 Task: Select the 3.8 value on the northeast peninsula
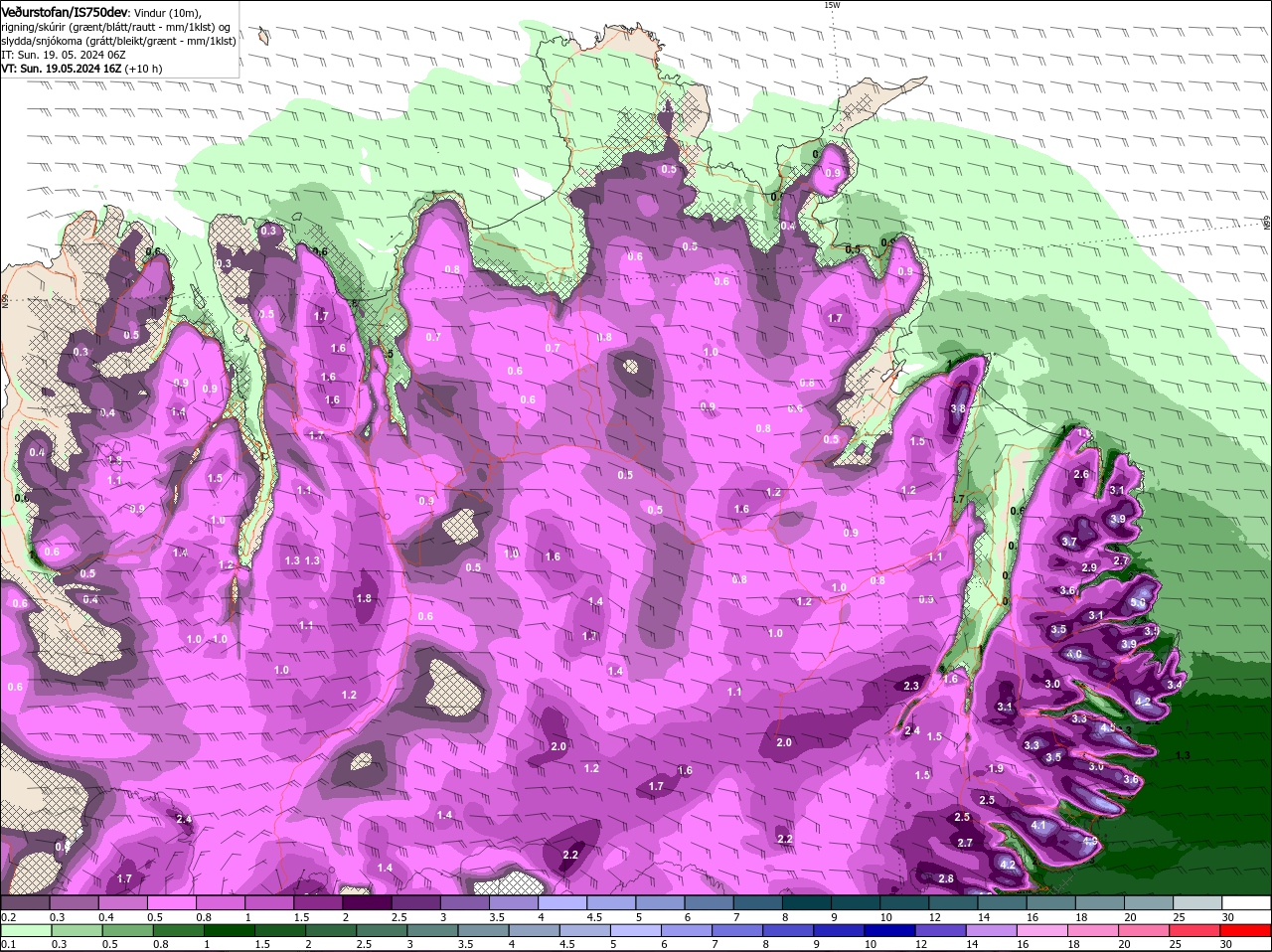point(958,408)
